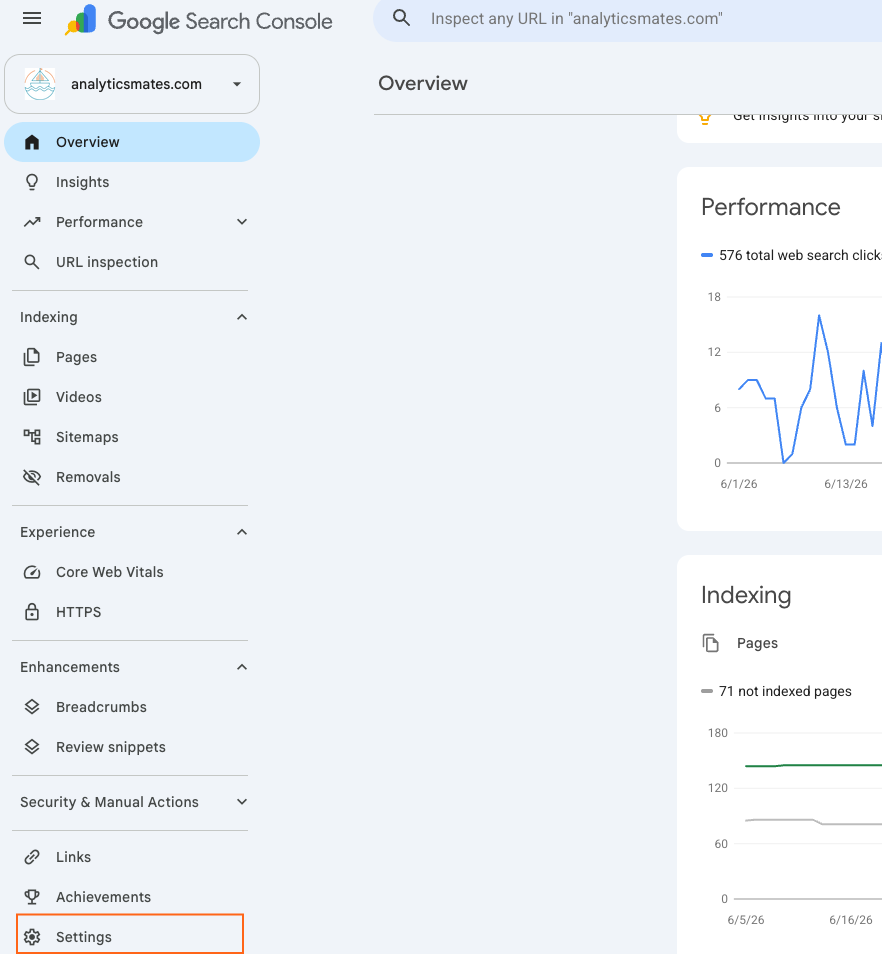The image size is (882, 954).
Task: Collapse the Experience section
Action: (242, 532)
